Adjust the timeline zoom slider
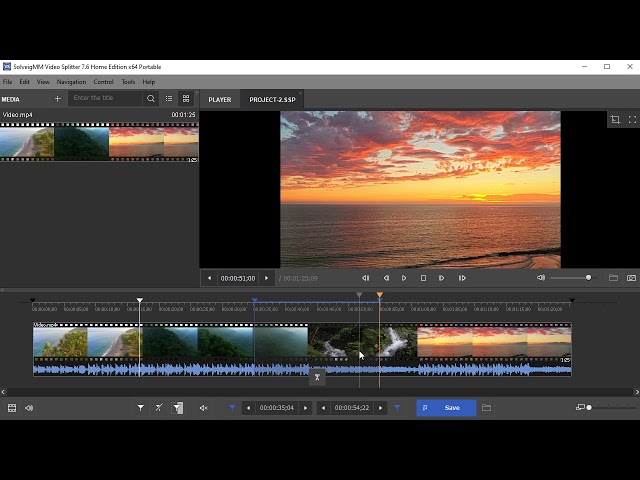640x480 pixels. (x=612, y=407)
